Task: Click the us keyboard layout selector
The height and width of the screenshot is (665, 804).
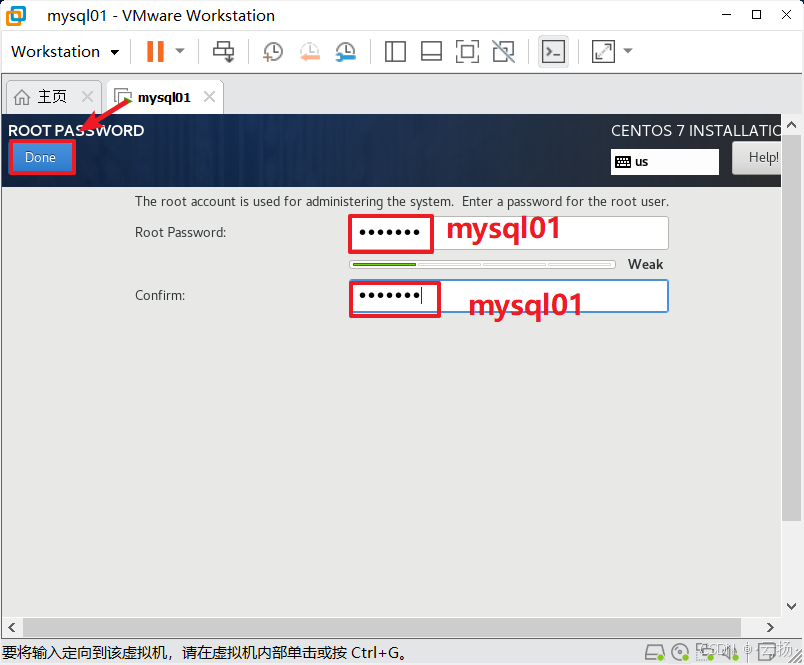Action: click(x=665, y=162)
